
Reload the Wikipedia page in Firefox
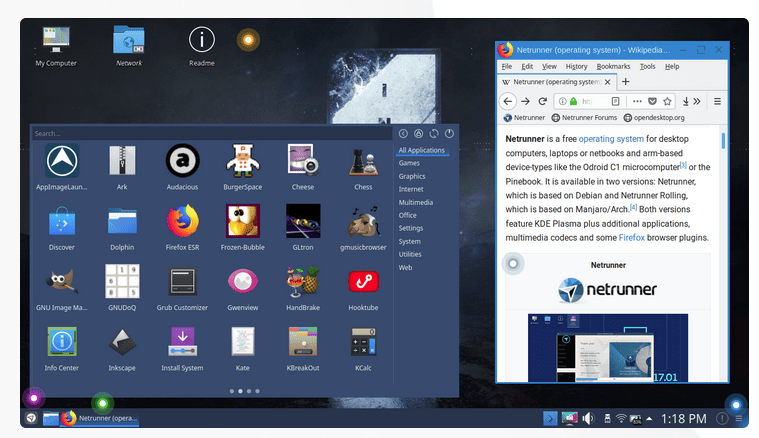(543, 101)
